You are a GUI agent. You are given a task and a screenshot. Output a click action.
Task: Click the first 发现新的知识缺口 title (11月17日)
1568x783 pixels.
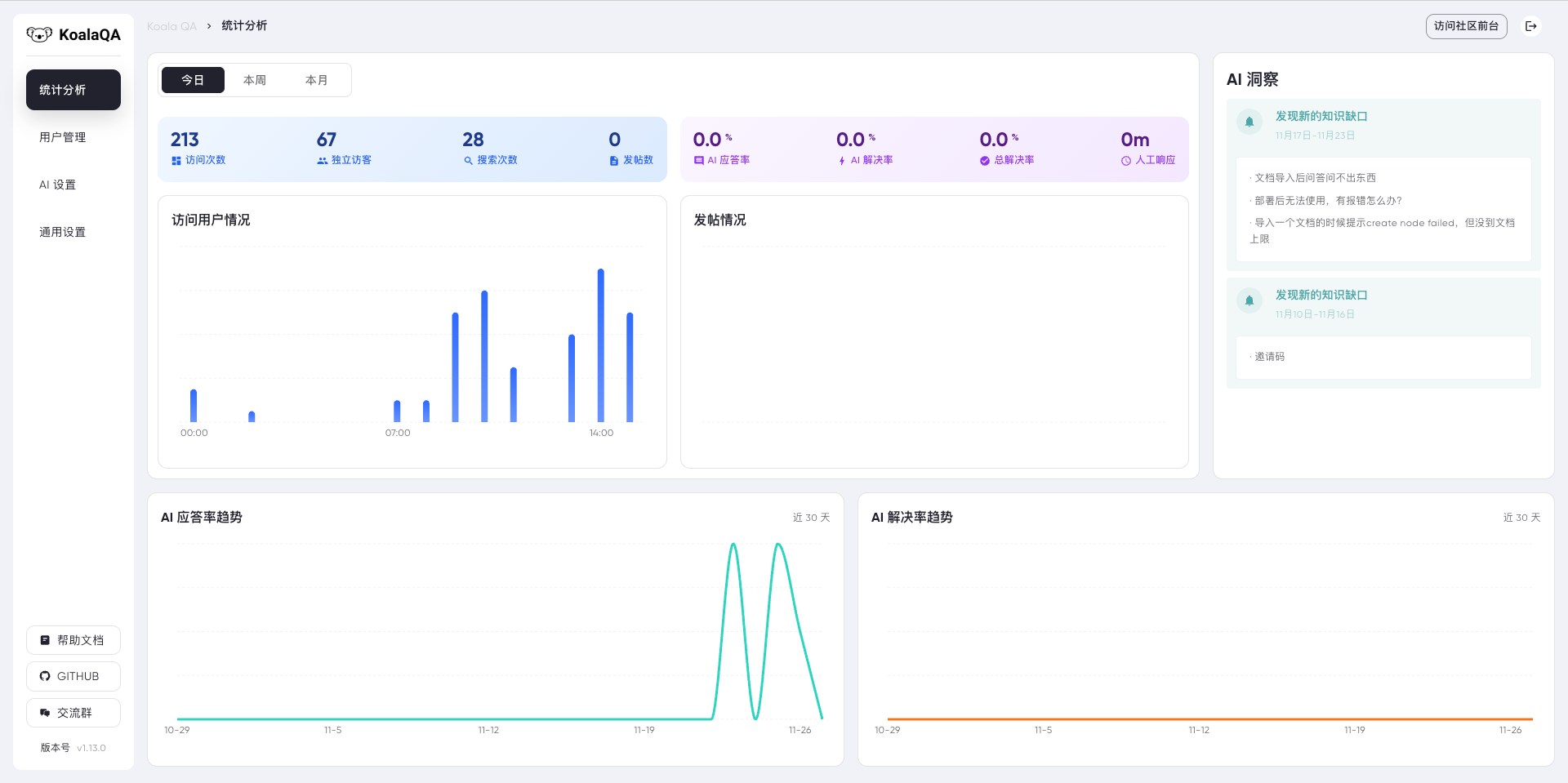click(1321, 116)
